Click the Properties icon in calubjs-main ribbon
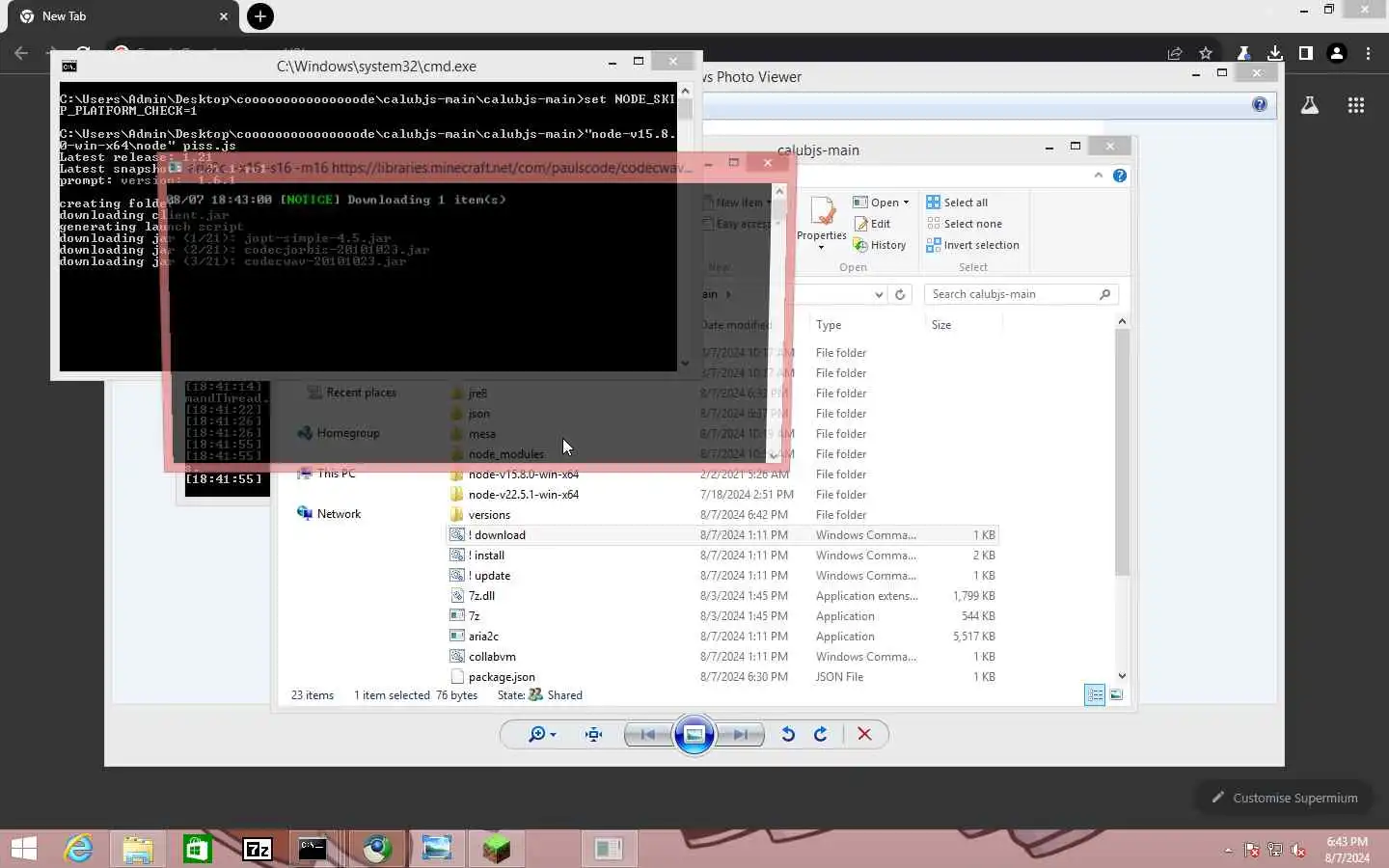This screenshot has width=1389, height=868. click(x=822, y=211)
